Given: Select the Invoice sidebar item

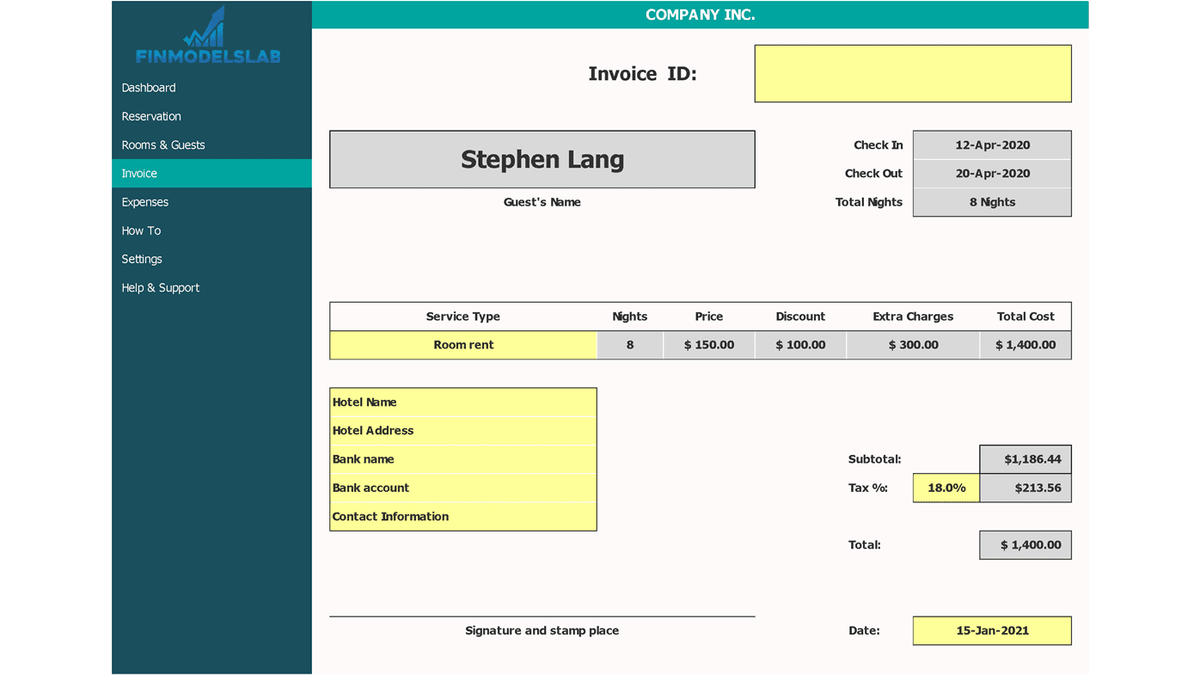Looking at the screenshot, I should tap(211, 173).
